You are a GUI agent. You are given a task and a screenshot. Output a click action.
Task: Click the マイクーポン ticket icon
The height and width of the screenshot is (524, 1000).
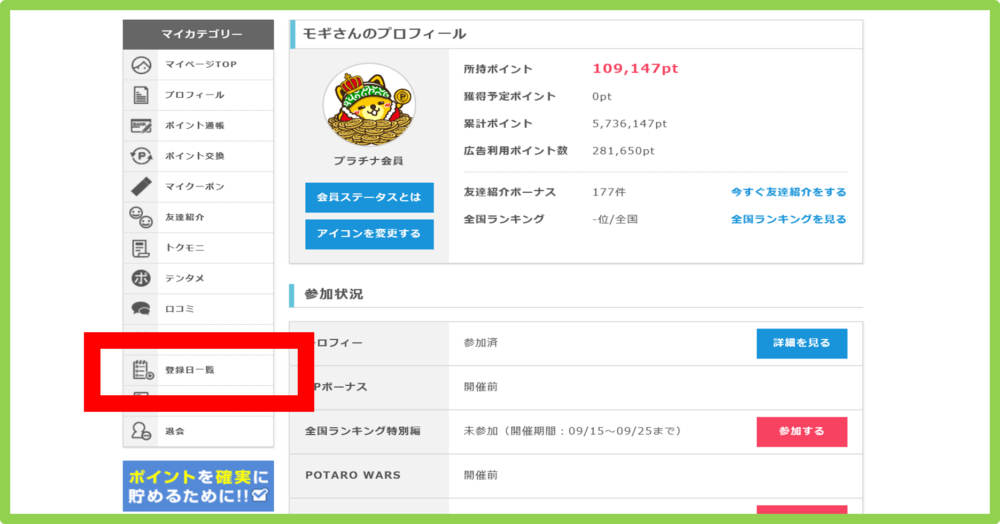141,187
